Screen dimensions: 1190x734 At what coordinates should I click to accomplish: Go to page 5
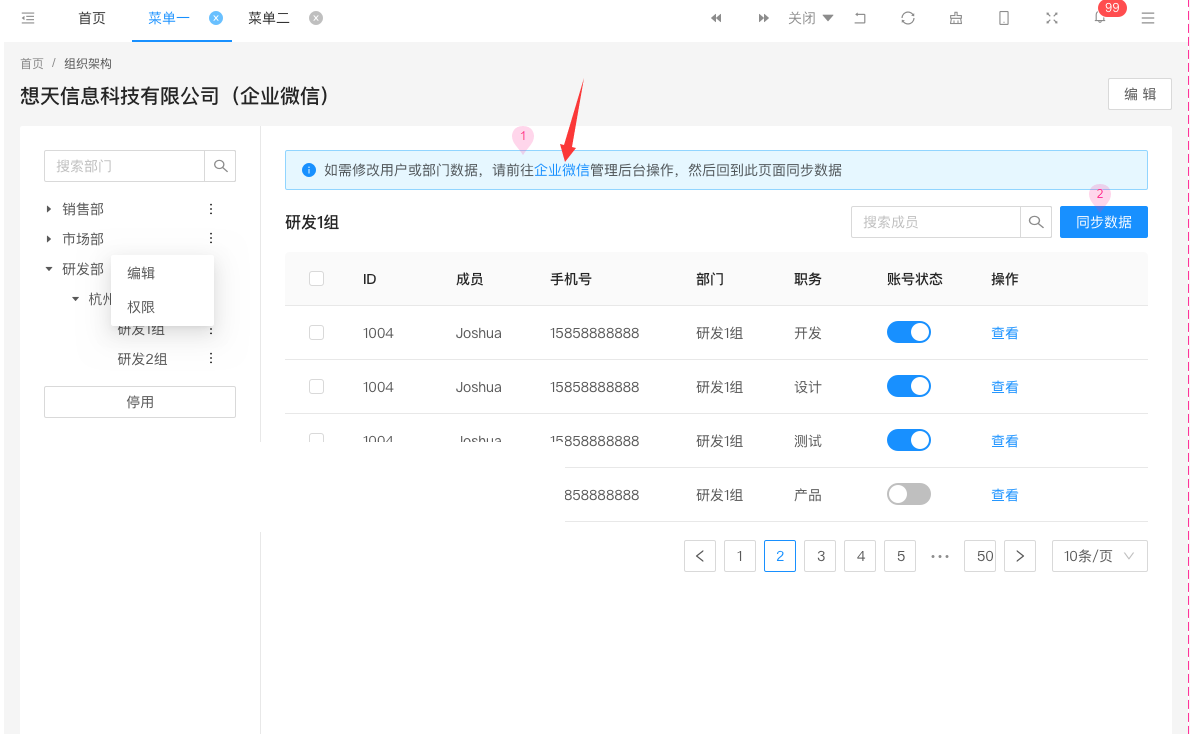(900, 556)
